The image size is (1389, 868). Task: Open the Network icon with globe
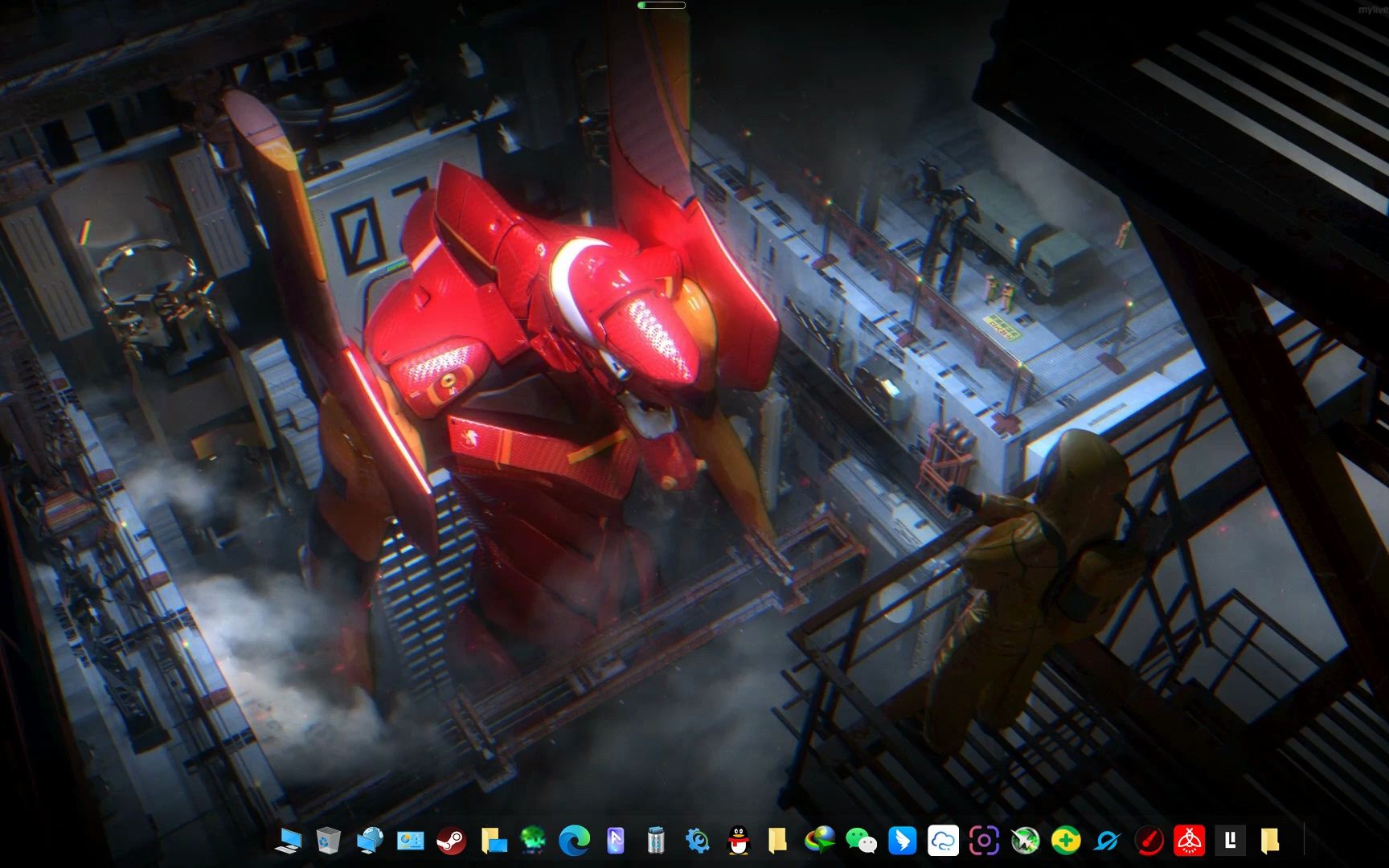(x=370, y=841)
